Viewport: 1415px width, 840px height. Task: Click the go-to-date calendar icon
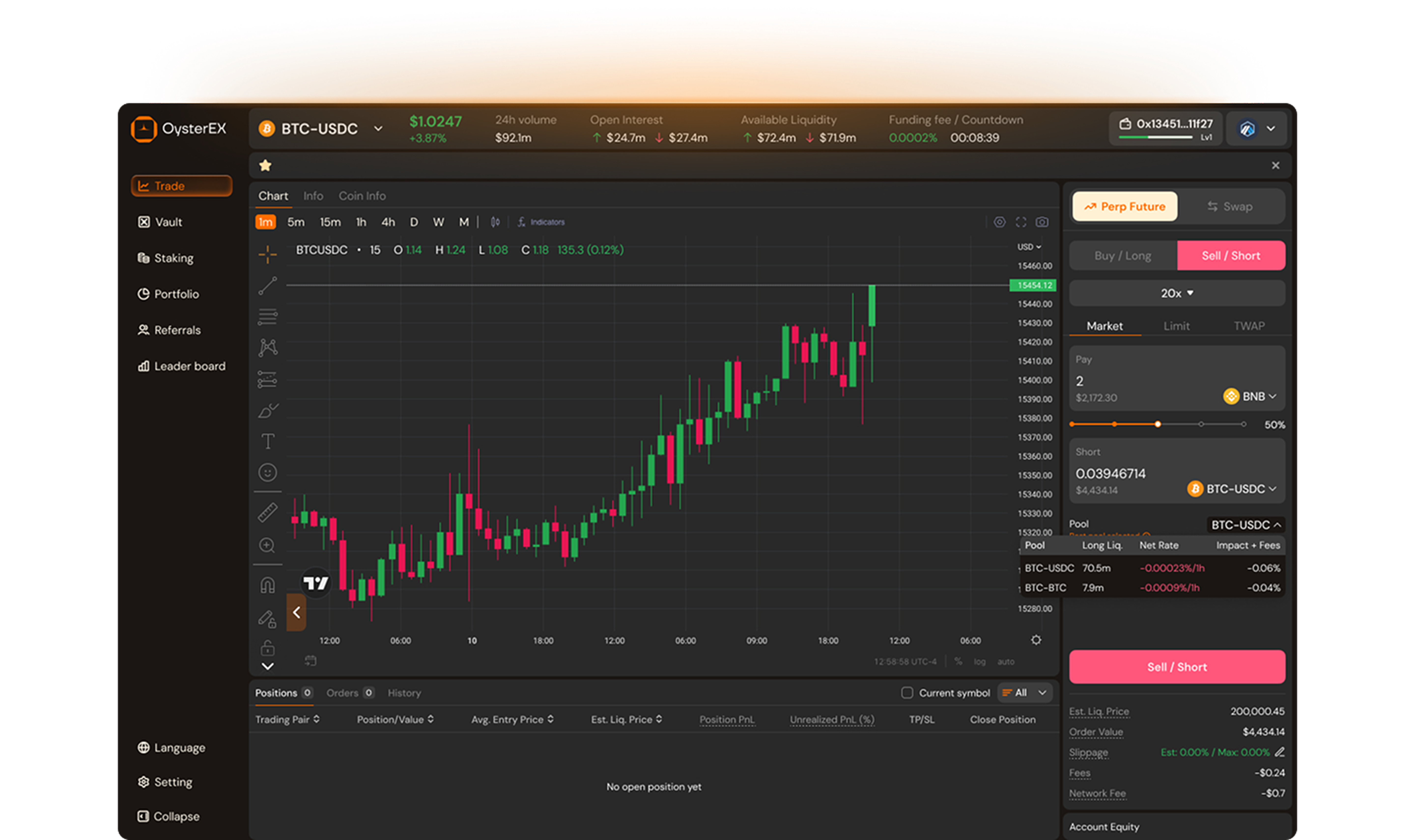click(x=310, y=660)
